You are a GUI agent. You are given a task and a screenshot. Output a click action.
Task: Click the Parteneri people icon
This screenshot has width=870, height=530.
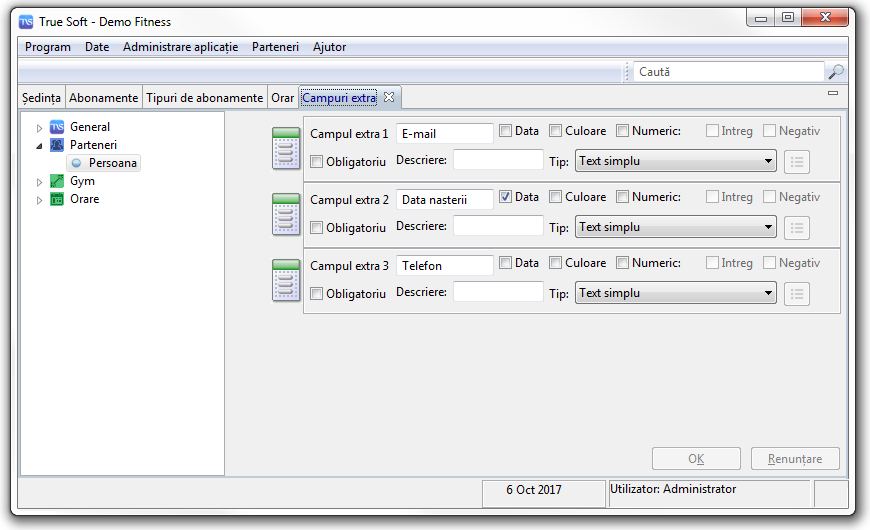click(57, 145)
